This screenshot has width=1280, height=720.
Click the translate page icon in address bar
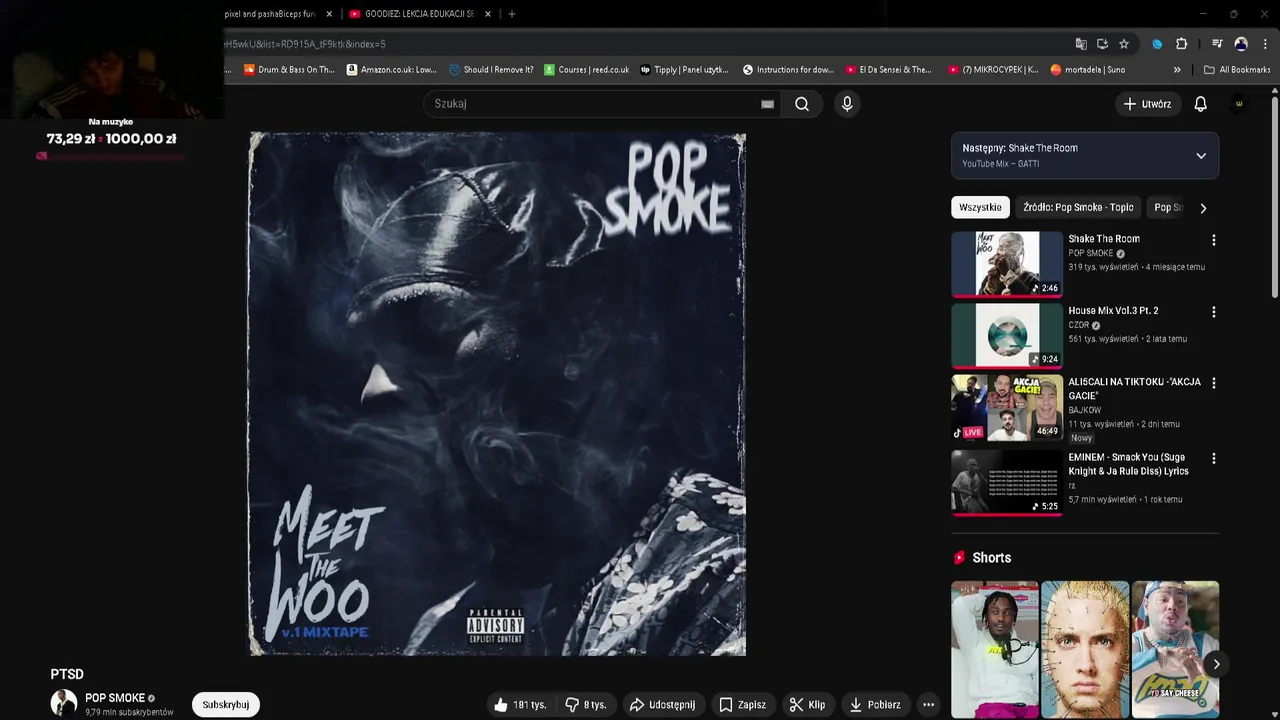click(x=1081, y=44)
